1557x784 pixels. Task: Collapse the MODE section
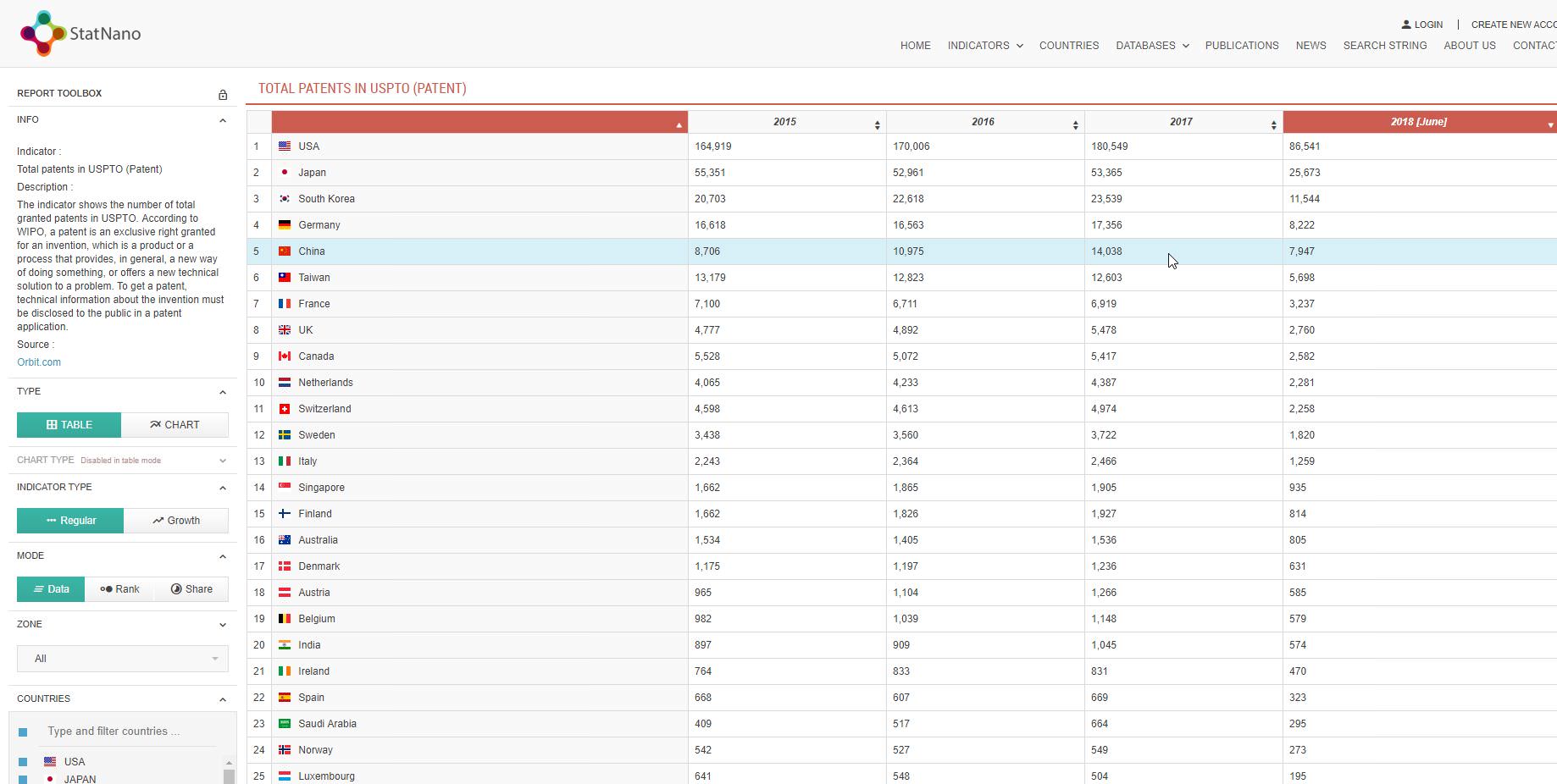tap(223, 556)
